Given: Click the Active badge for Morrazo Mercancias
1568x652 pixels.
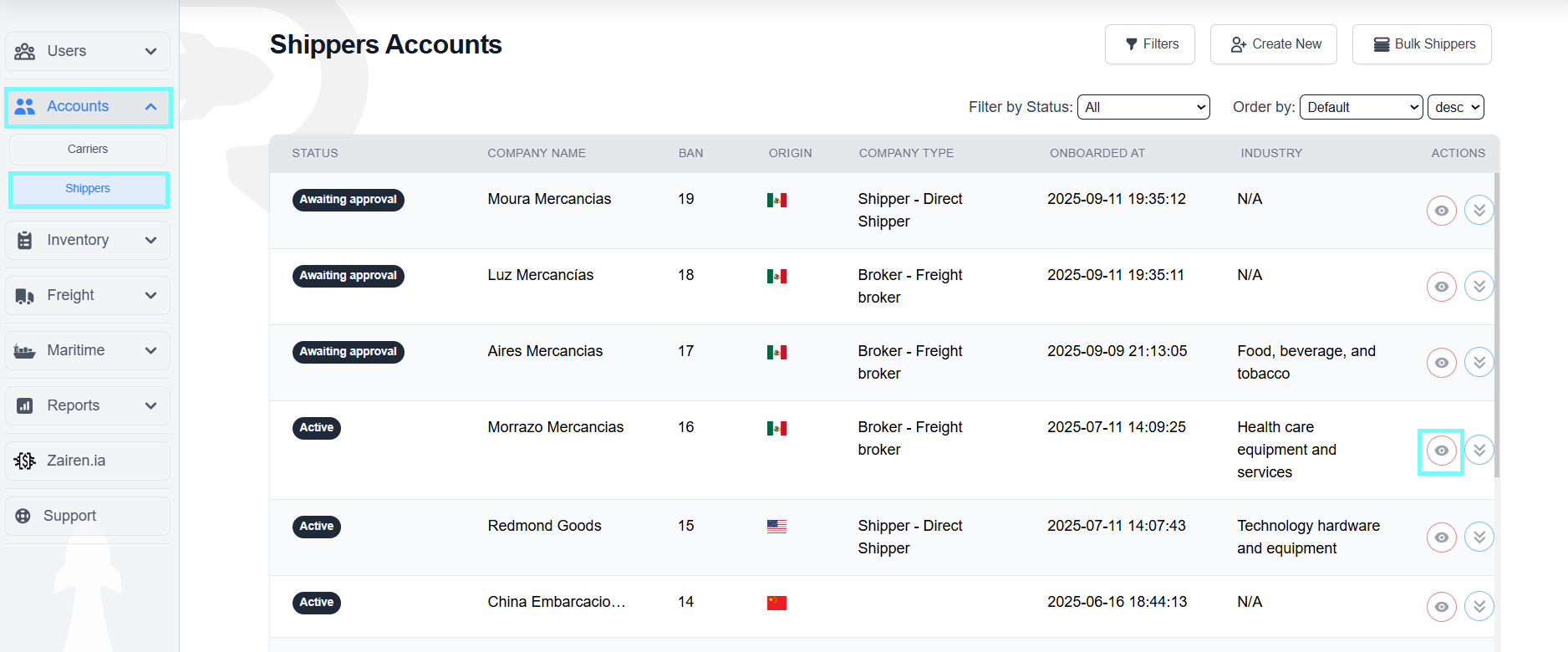Looking at the screenshot, I should point(317,428).
